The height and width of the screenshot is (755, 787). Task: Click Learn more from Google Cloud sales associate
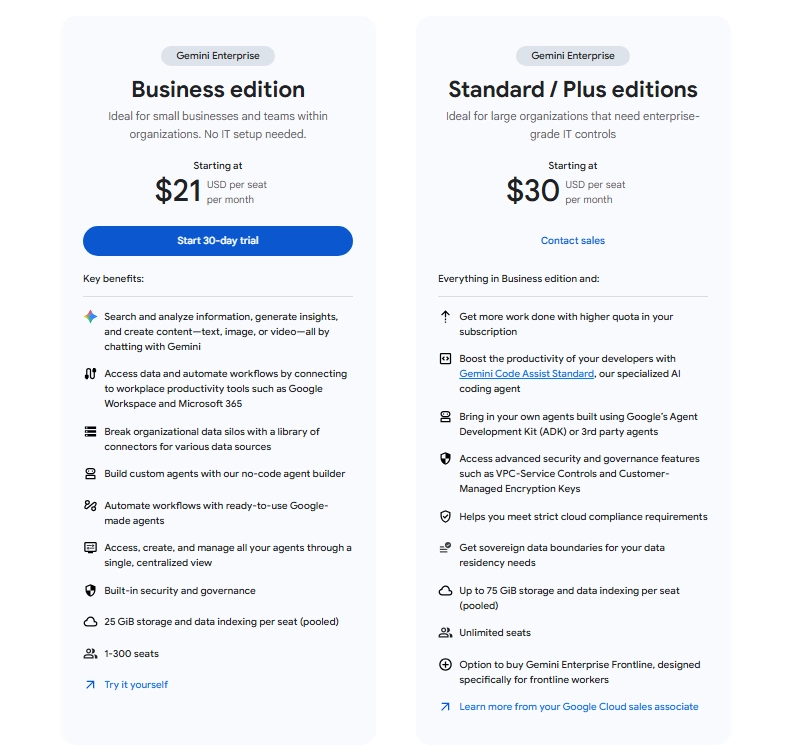pyautogui.click(x=578, y=707)
